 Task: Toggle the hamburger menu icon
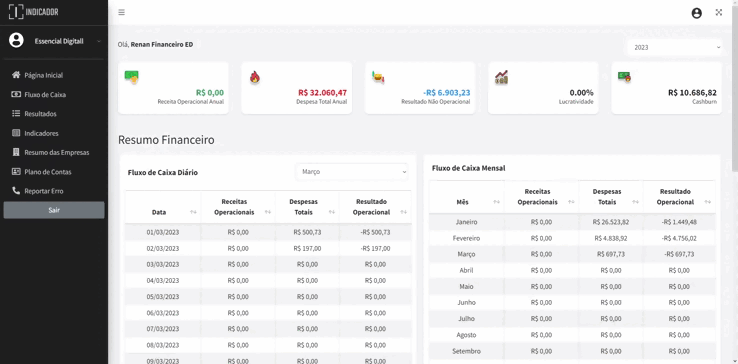tap(121, 12)
